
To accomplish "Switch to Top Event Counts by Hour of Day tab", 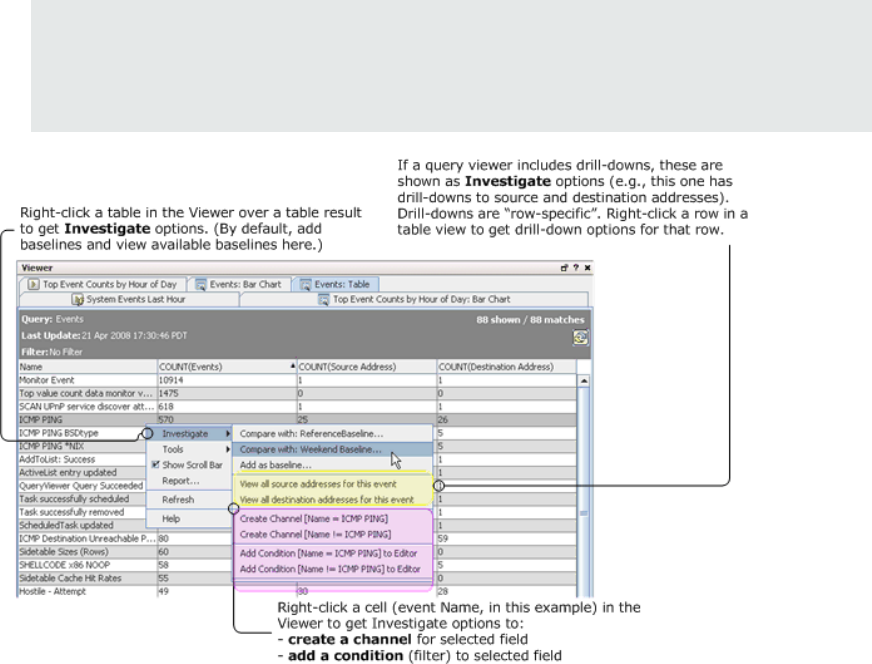I will click(x=103, y=284).
